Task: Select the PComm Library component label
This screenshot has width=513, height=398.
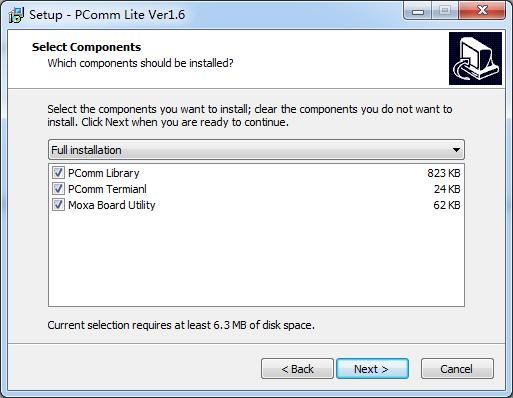Action: pos(104,173)
